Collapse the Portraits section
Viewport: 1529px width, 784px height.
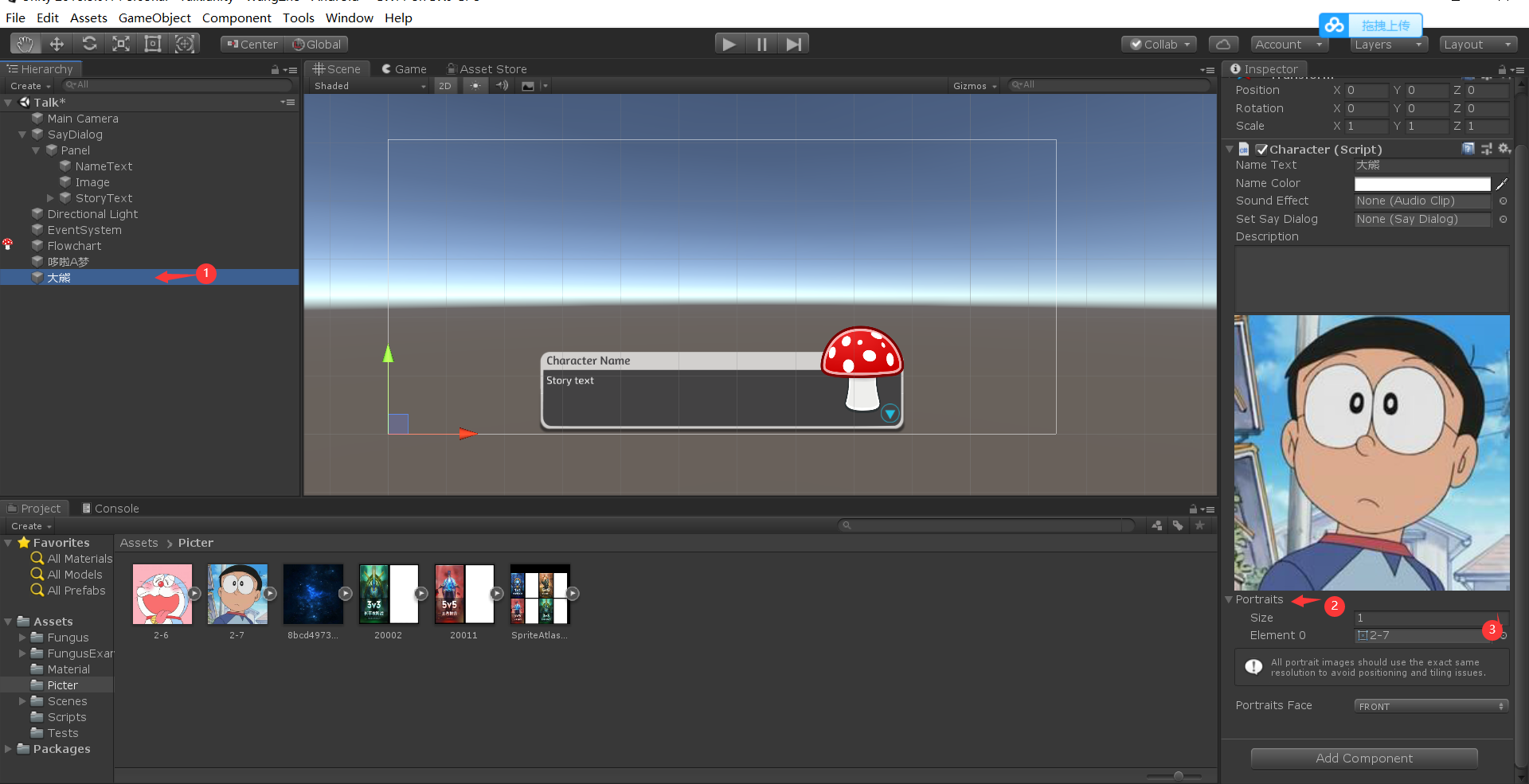[1229, 599]
